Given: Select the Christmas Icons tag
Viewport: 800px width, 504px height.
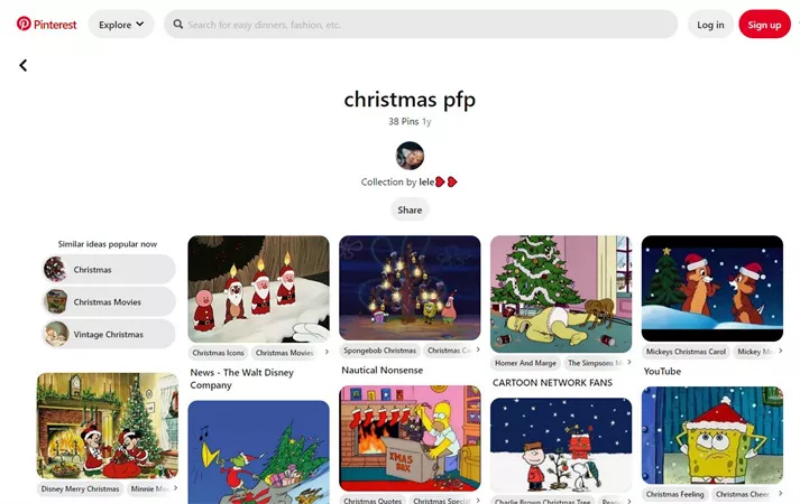Looking at the screenshot, I should [218, 352].
